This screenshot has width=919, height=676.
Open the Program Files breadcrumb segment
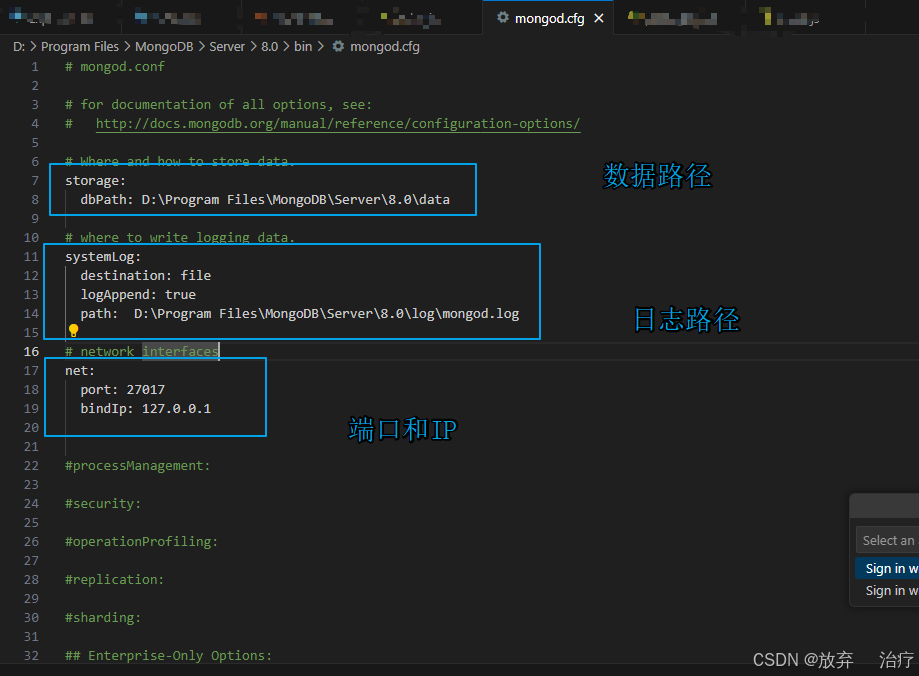click(80, 46)
